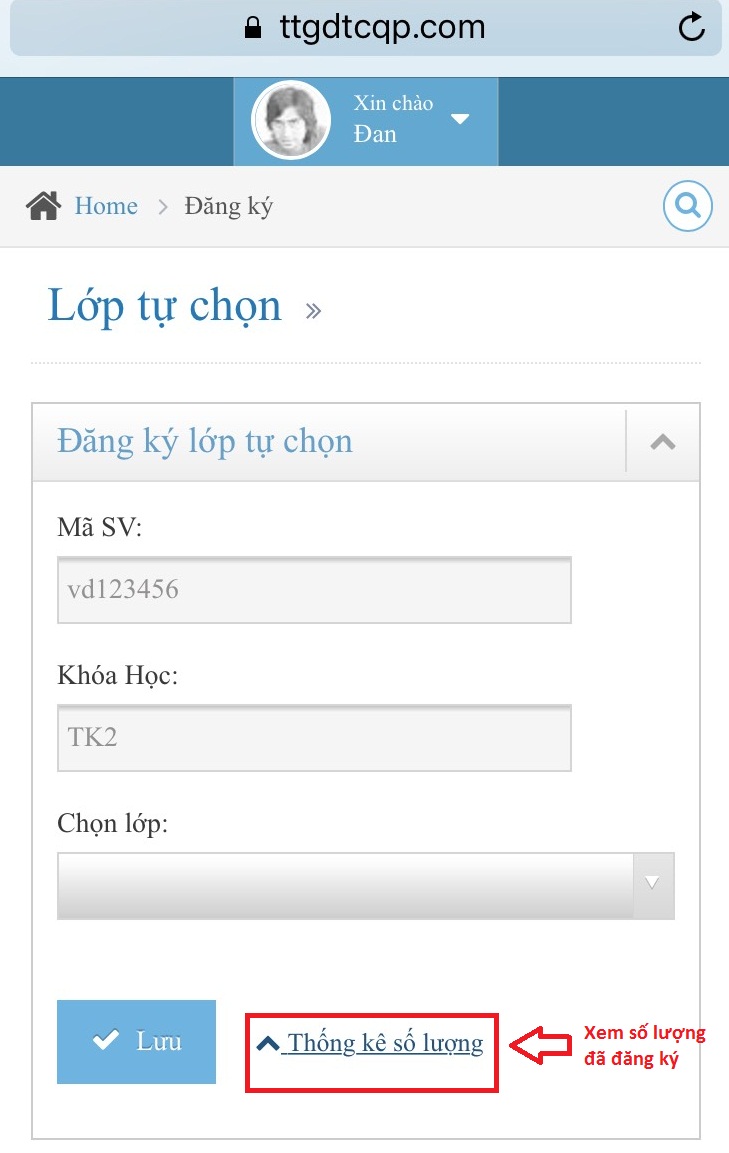The height and width of the screenshot is (1153, 729).
Task: Click the up caret icon before Thống kê
Action: (268, 1043)
